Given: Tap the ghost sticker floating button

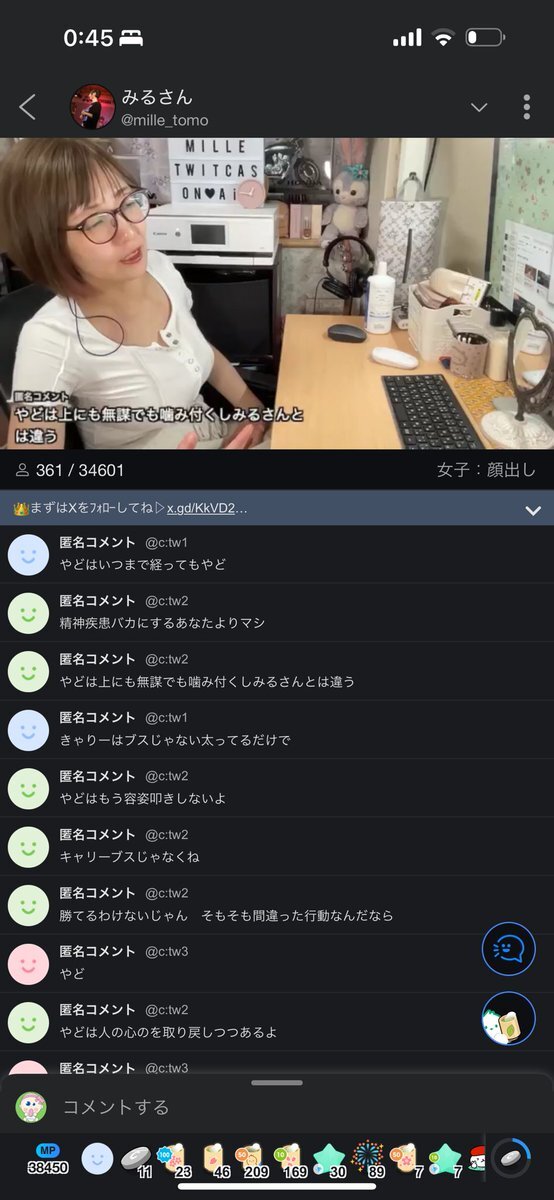Looking at the screenshot, I should pos(509,1019).
